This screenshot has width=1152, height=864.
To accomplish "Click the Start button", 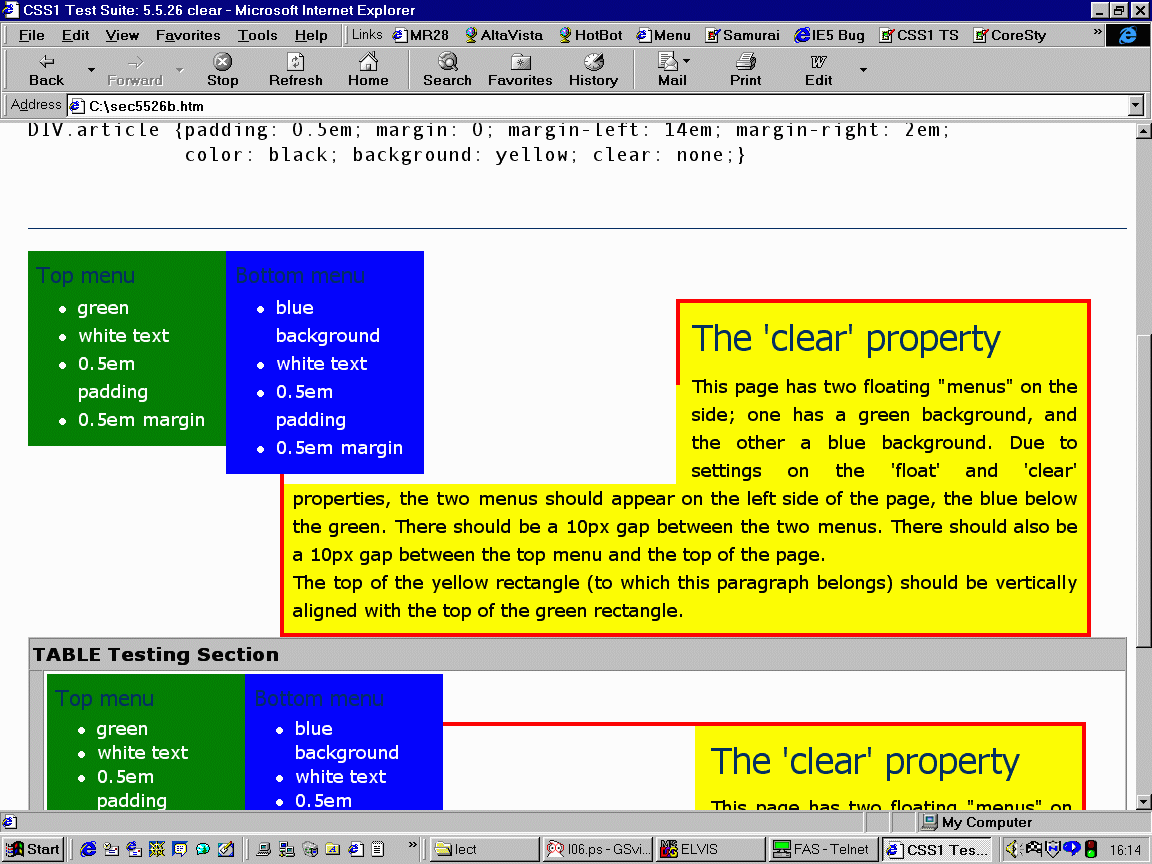I will point(33,849).
